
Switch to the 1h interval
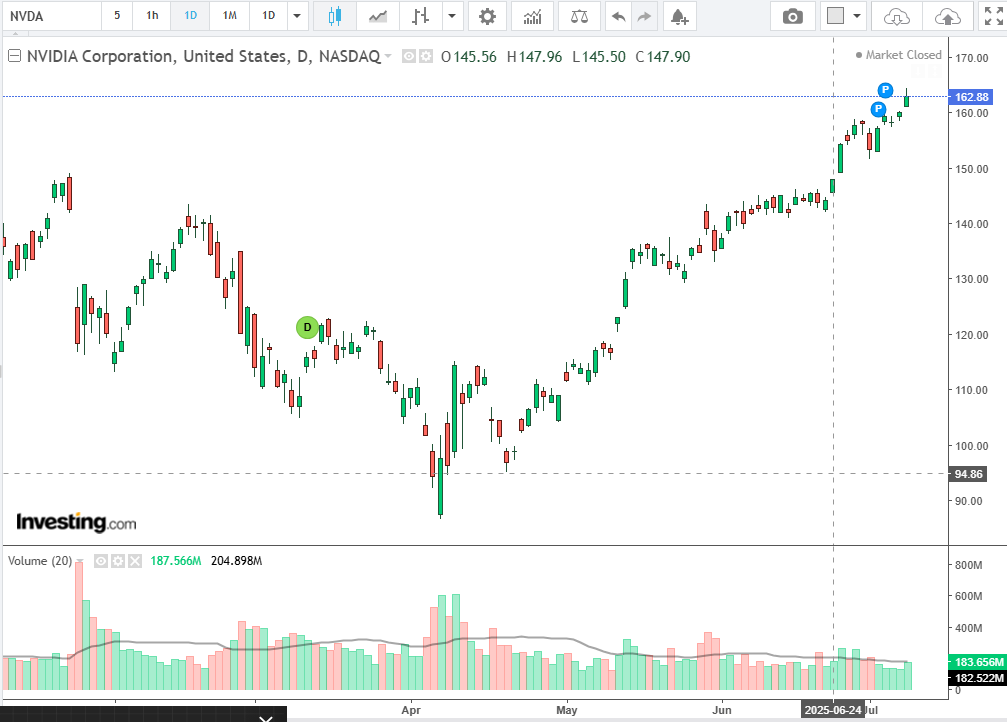coord(152,16)
